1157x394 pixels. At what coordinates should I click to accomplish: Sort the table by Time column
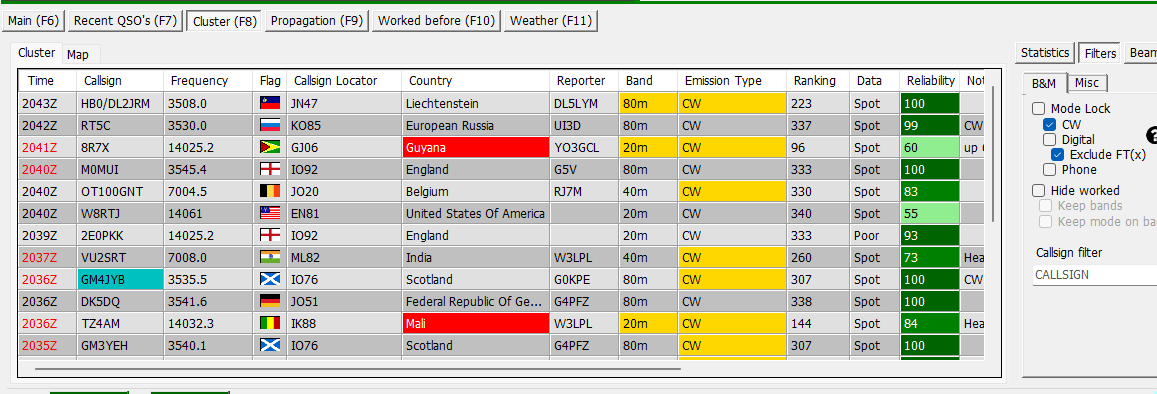click(x=48, y=81)
